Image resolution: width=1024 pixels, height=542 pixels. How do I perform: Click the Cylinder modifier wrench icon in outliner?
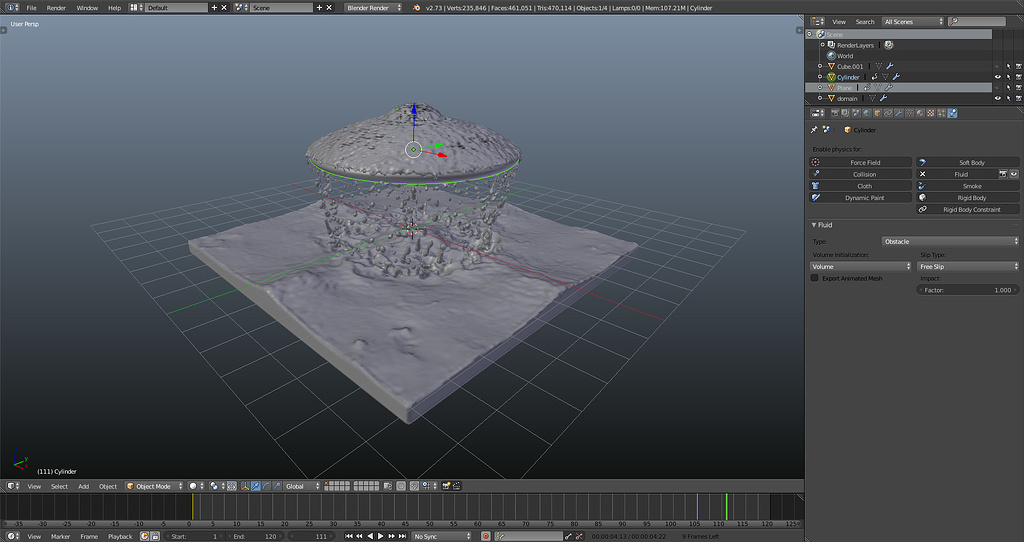click(x=897, y=77)
